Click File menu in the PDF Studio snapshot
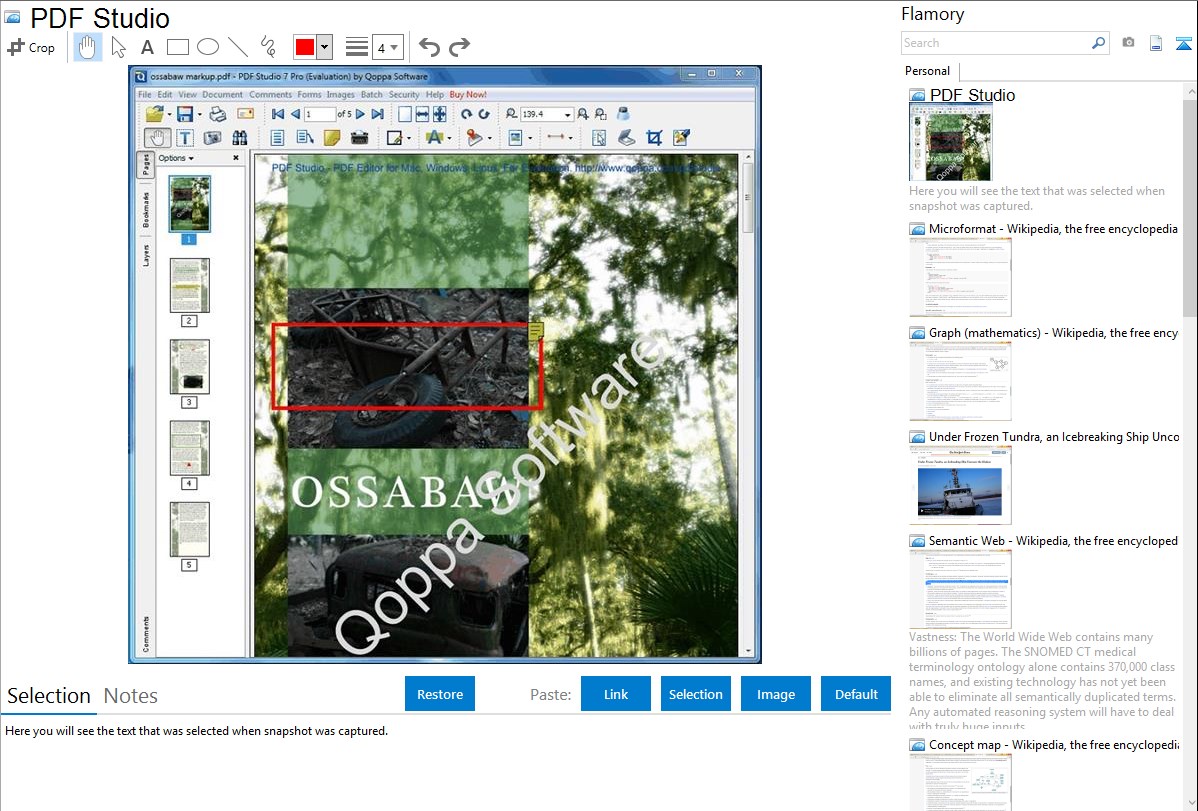This screenshot has height=811, width=1198. (x=144, y=95)
